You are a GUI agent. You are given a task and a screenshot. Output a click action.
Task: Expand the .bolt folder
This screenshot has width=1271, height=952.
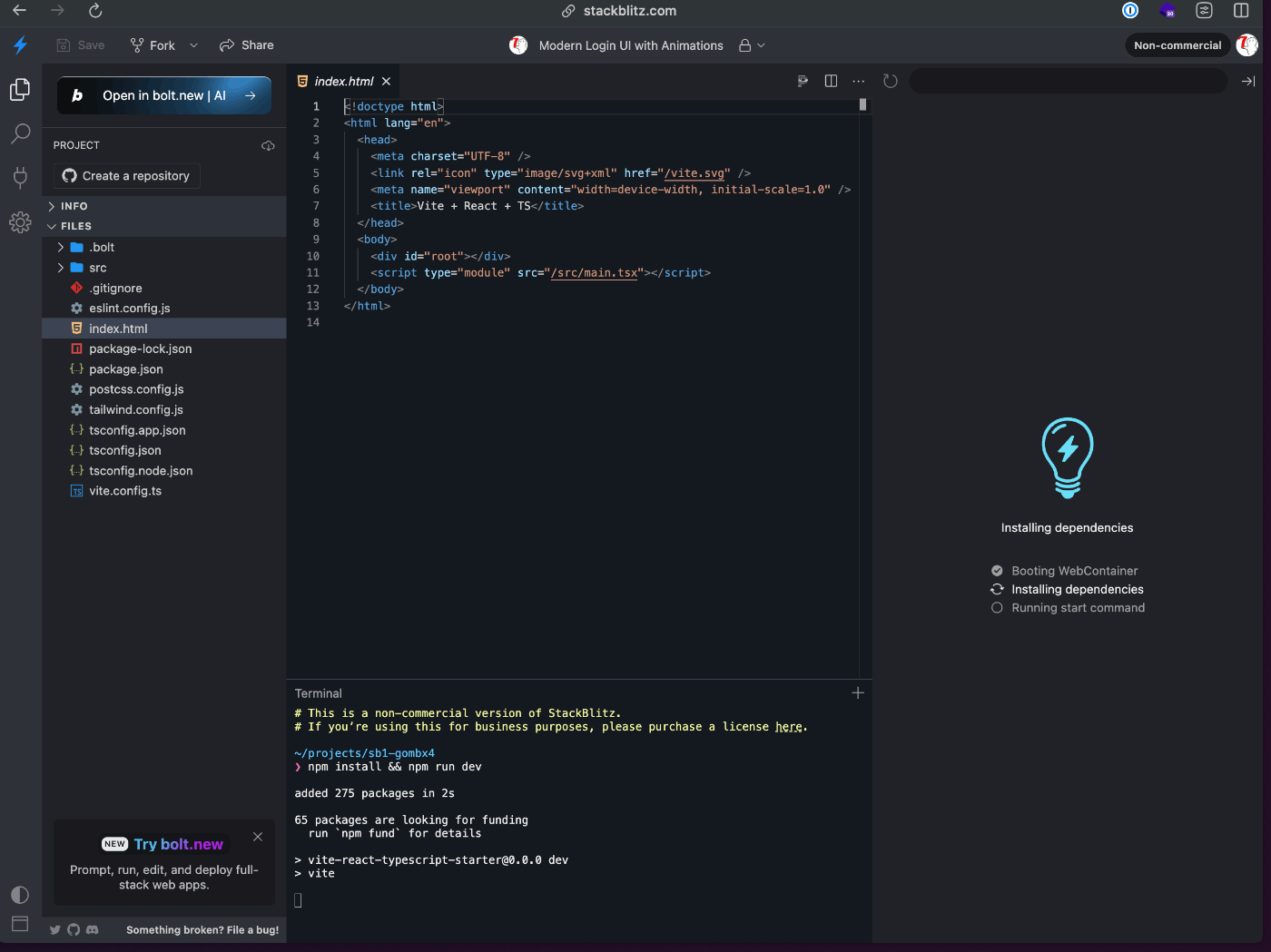point(163,247)
